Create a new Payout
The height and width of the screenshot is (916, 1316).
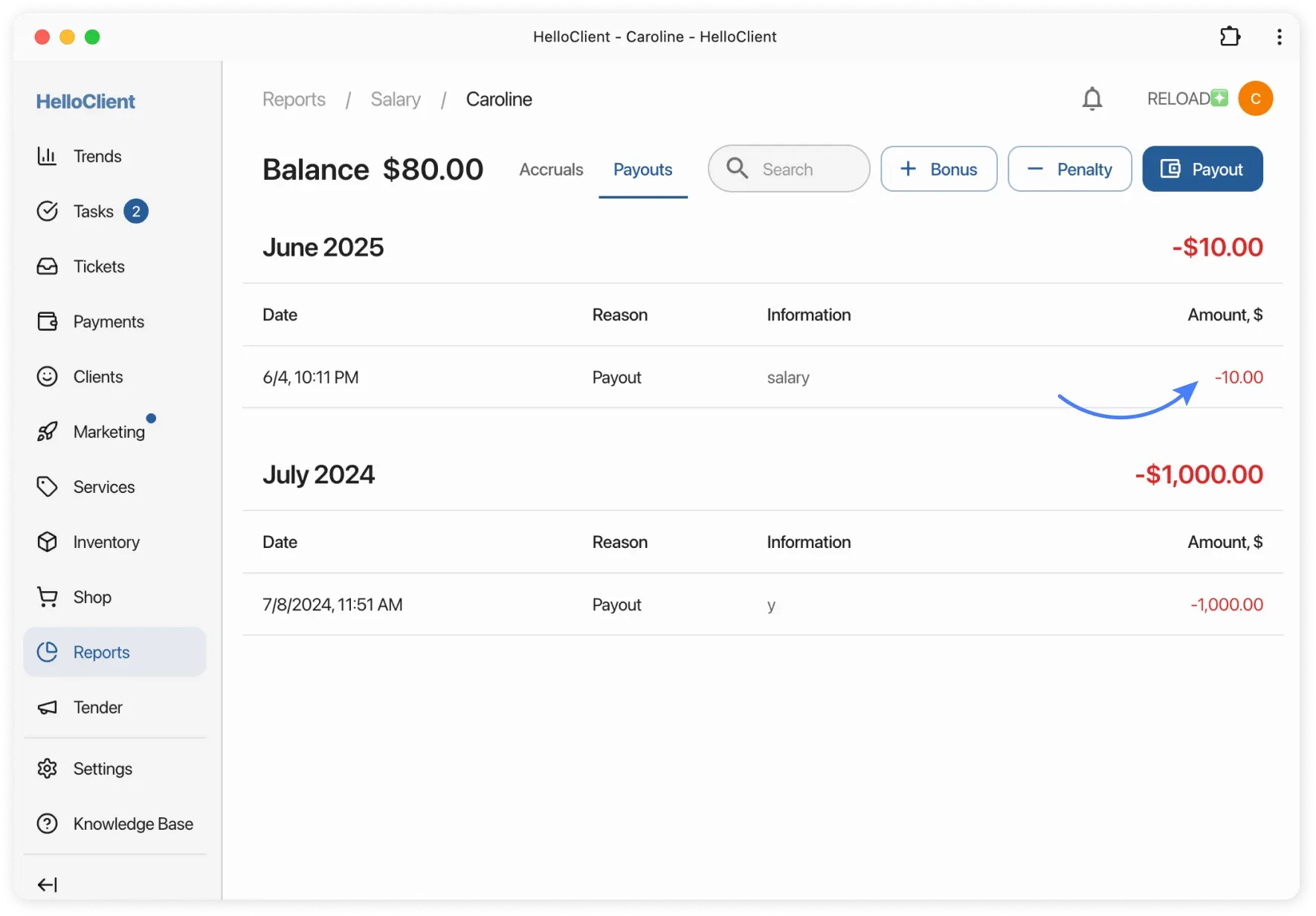point(1202,169)
